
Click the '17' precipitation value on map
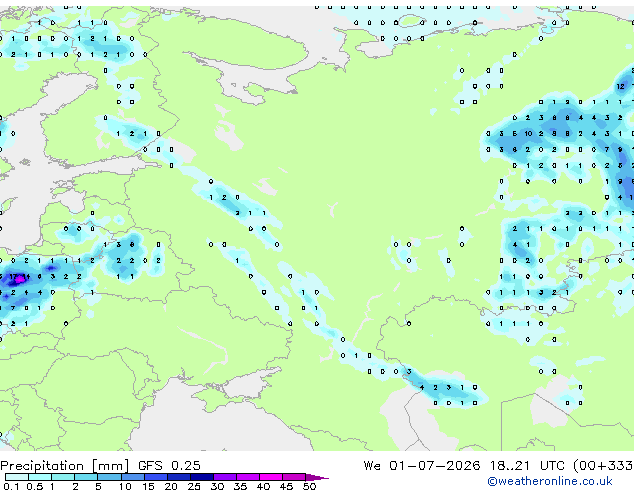pyautogui.click(x=13, y=277)
